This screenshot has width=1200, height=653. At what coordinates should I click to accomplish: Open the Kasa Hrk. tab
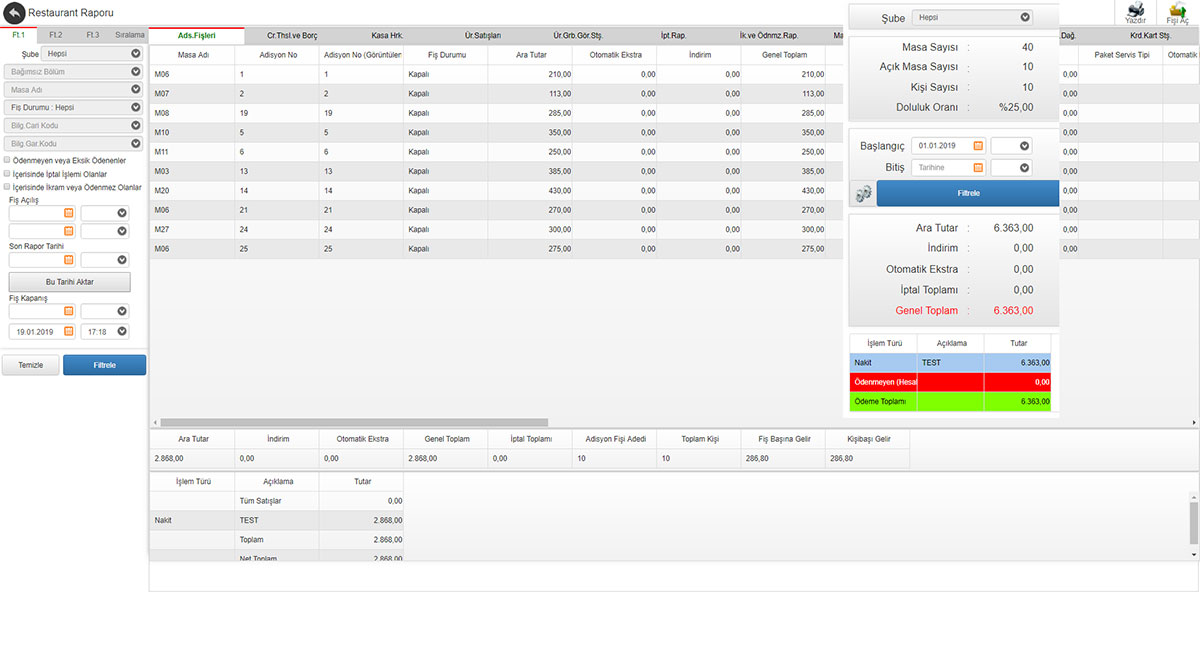386,36
